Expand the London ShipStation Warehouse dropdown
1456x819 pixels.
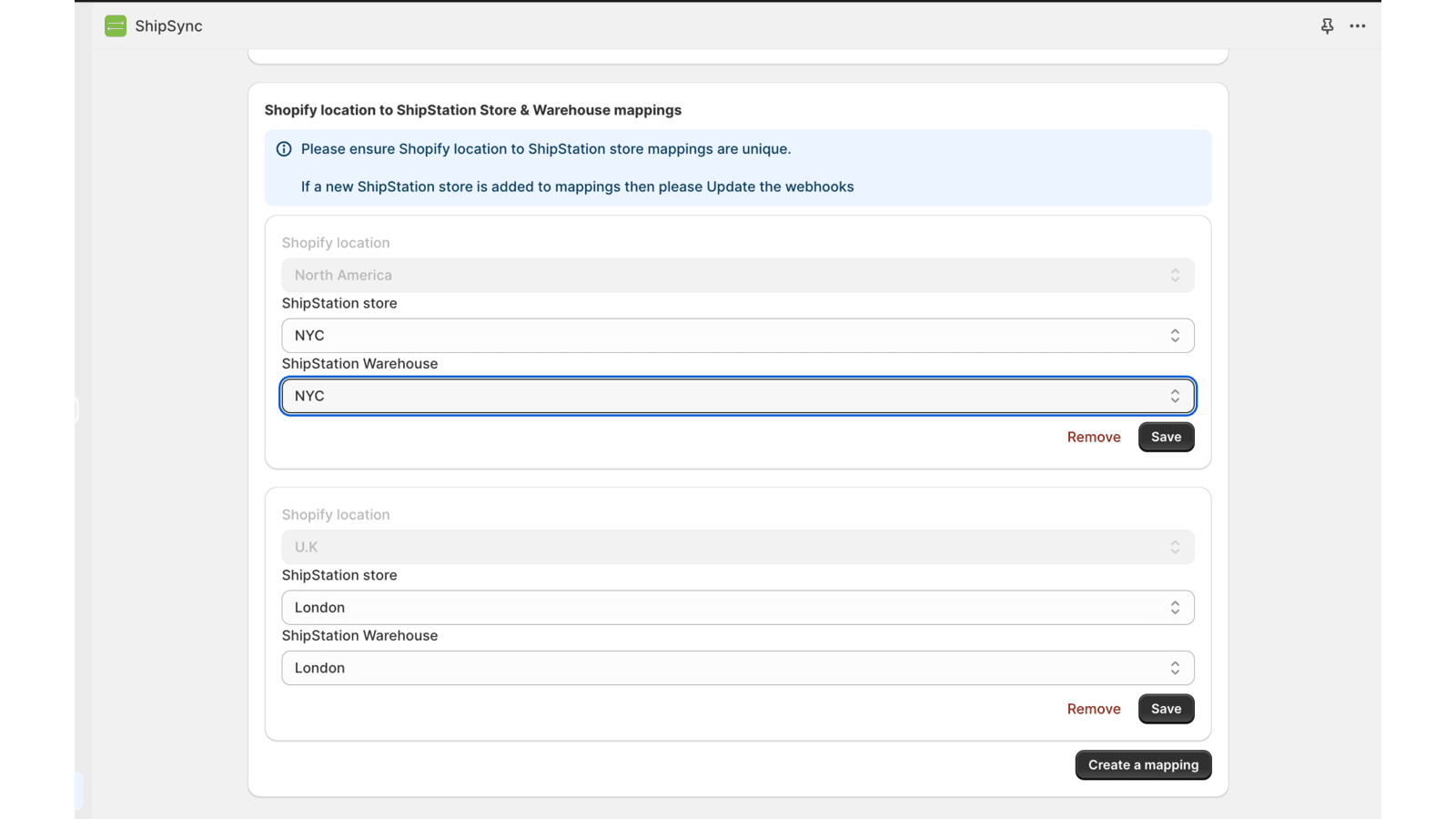[x=737, y=668]
